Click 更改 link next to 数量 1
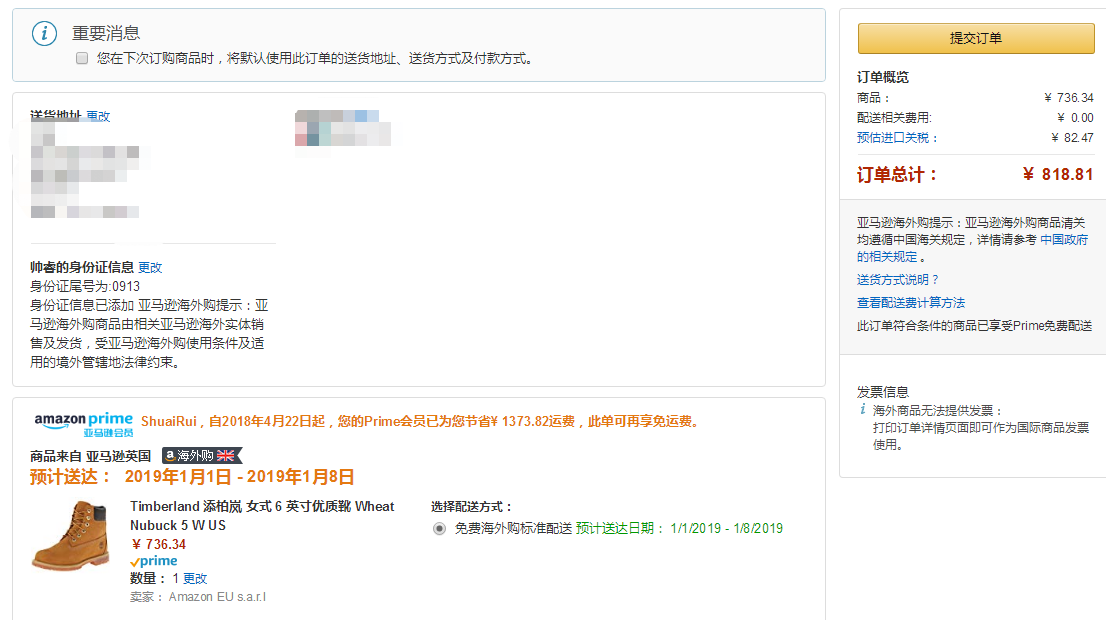 tap(195, 578)
